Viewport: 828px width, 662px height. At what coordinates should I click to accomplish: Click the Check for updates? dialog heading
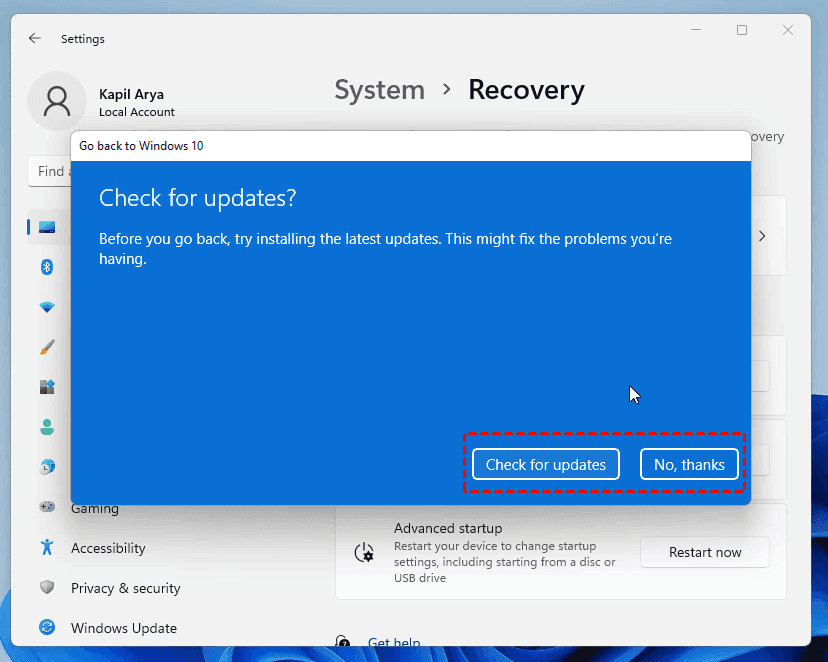click(x=197, y=198)
